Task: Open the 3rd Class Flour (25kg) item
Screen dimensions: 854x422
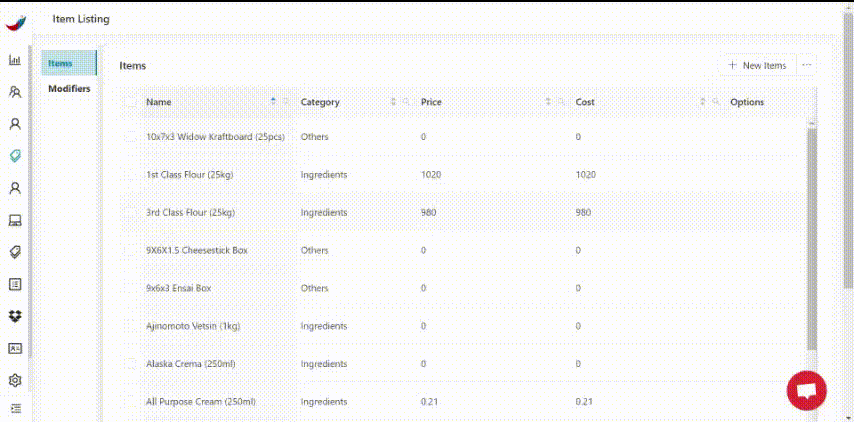Action: click(190, 212)
